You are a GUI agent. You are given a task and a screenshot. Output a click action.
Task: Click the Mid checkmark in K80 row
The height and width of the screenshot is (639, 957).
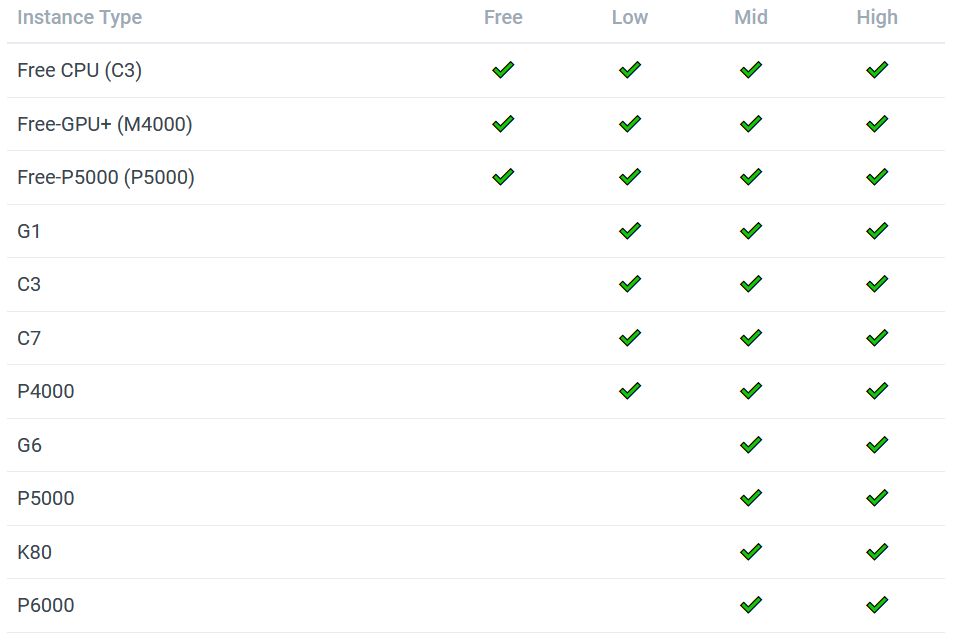click(x=751, y=552)
